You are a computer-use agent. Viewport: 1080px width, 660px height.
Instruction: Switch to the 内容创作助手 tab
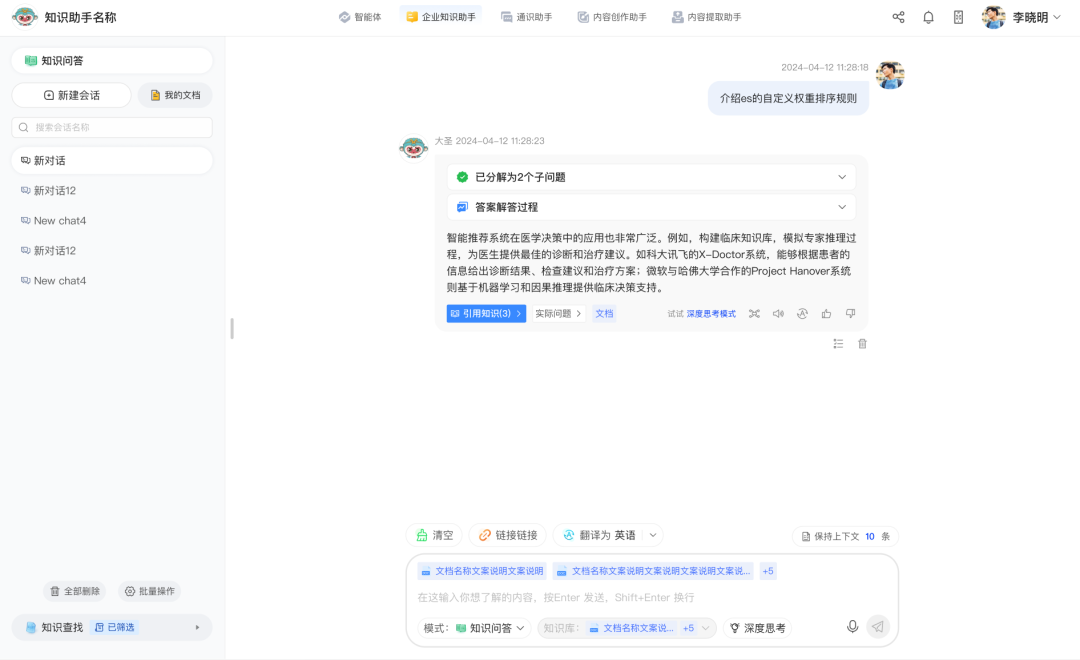pos(612,17)
